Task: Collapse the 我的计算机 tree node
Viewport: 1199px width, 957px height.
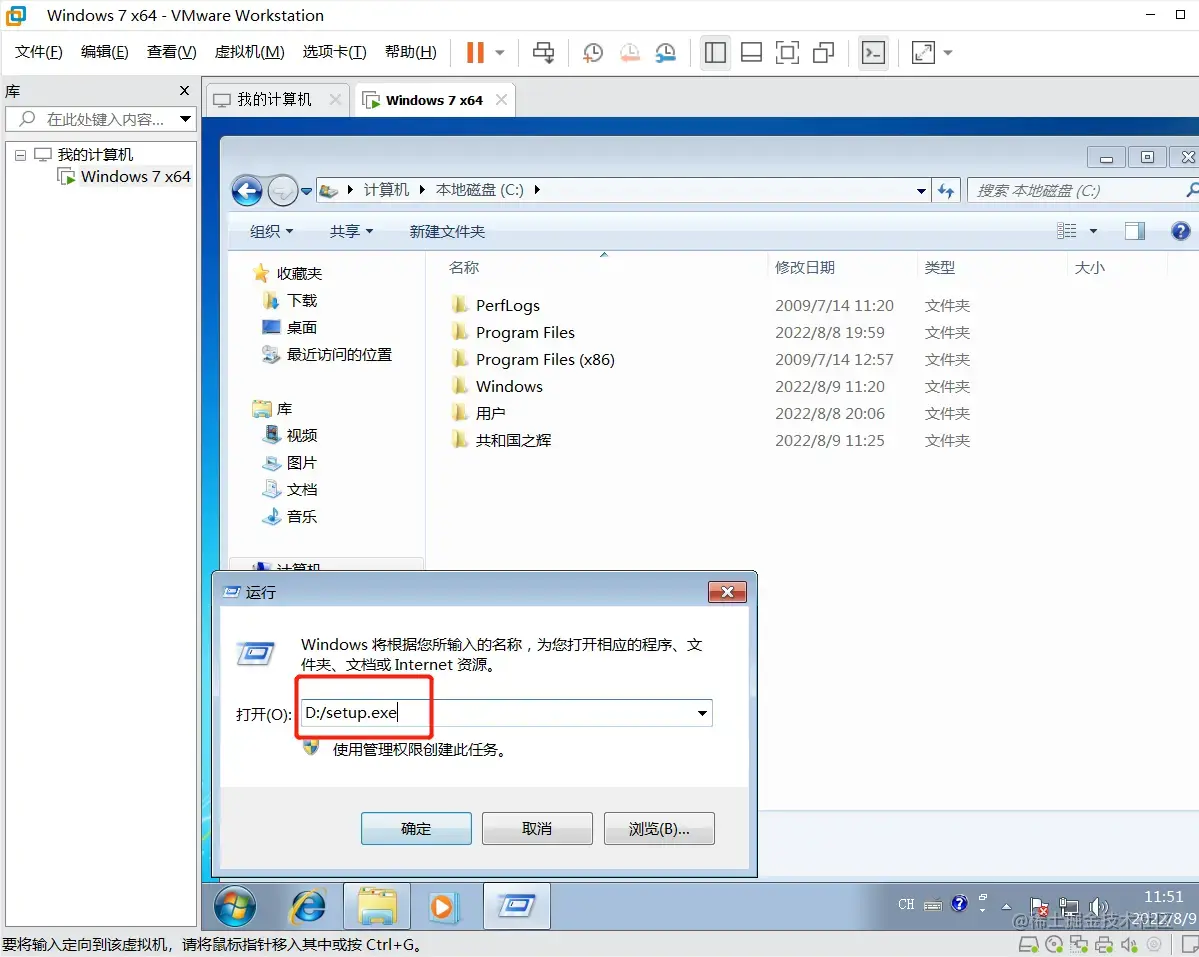Action: click(x=21, y=155)
